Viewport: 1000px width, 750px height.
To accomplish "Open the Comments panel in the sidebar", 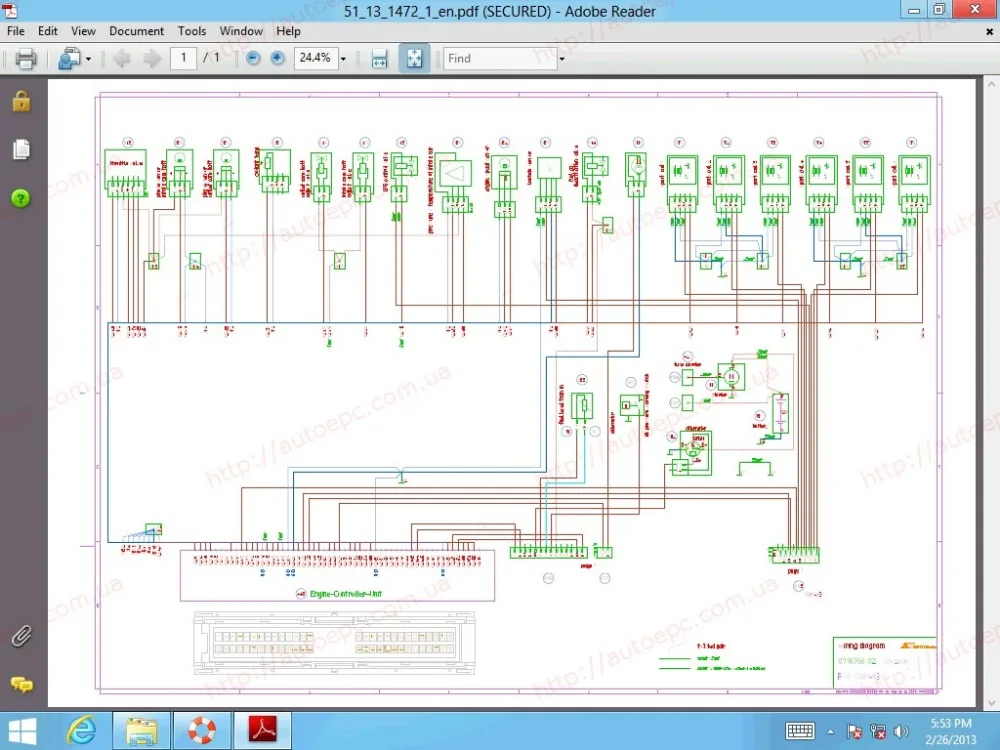I will 21,685.
